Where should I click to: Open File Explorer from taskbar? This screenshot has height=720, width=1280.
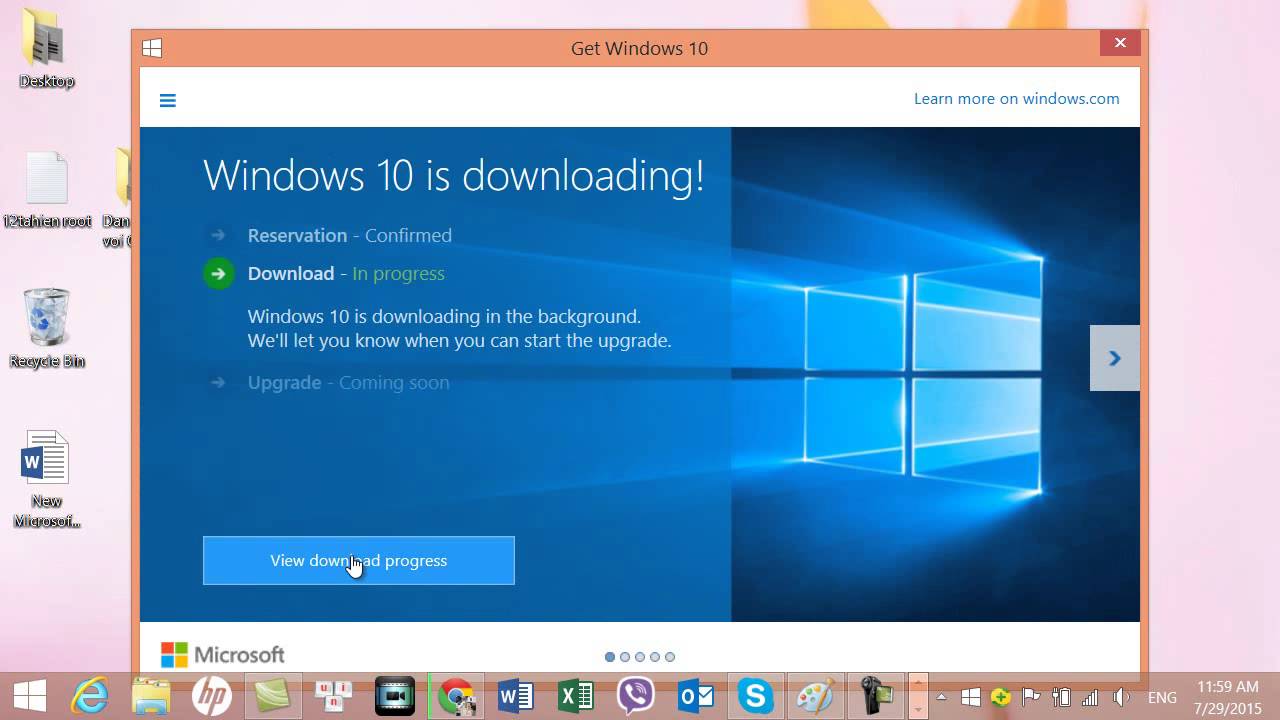tap(151, 695)
